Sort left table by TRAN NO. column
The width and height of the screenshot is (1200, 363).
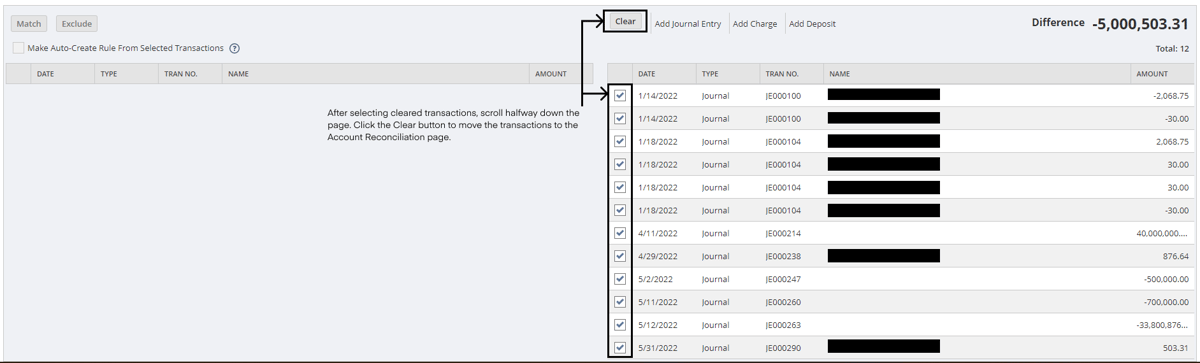click(189, 74)
